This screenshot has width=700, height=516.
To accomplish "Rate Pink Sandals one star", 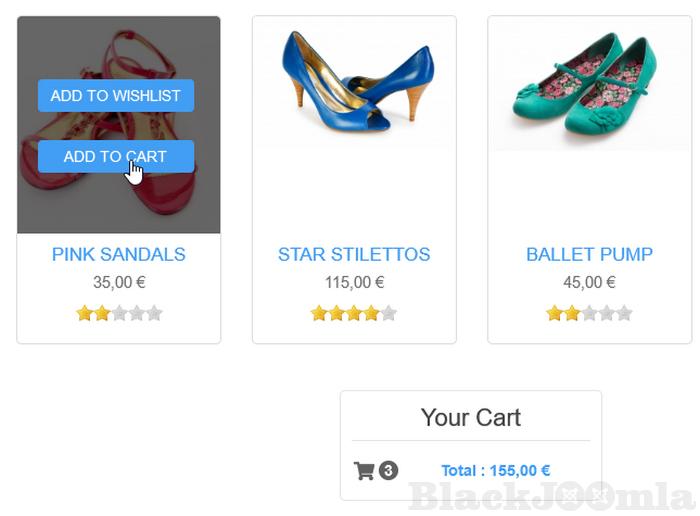I will click(85, 313).
